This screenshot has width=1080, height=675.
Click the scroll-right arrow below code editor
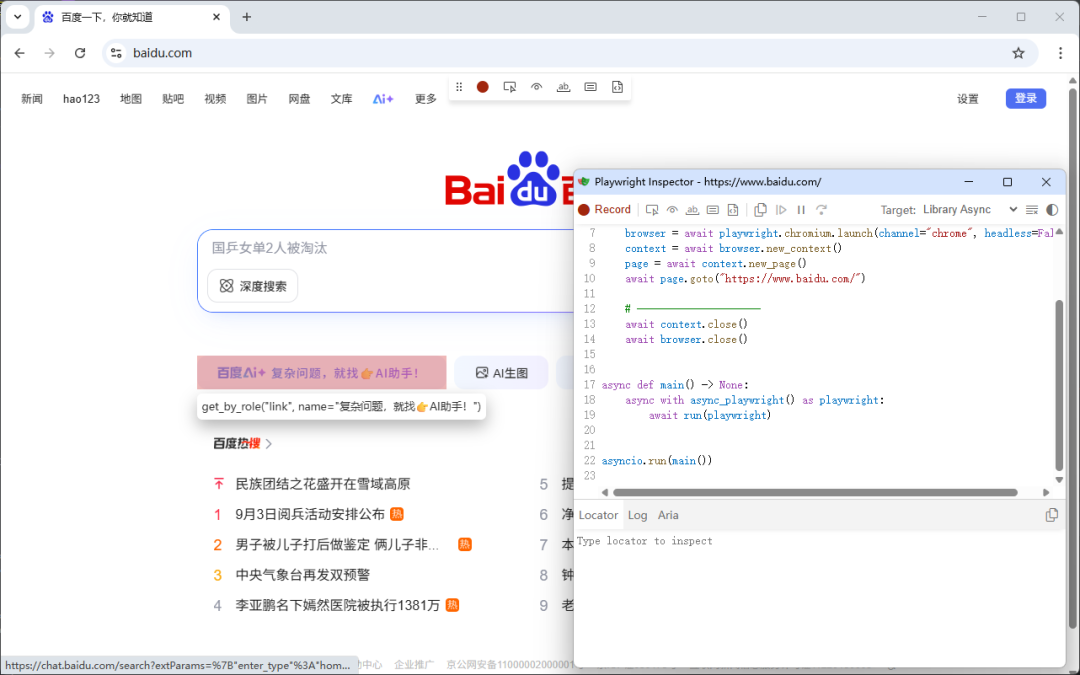1046,492
